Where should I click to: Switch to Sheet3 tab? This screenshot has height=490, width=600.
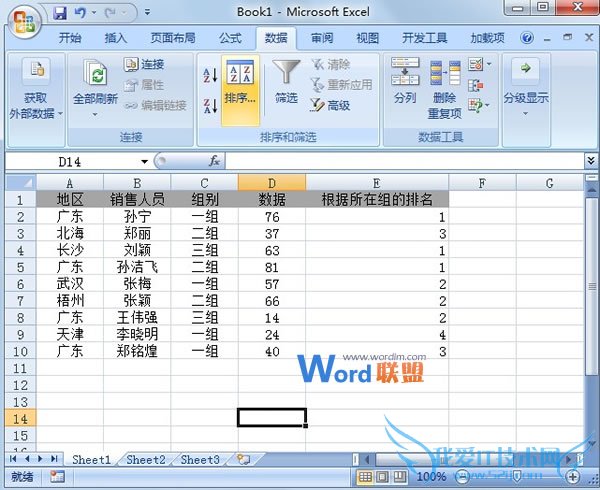click(200, 459)
